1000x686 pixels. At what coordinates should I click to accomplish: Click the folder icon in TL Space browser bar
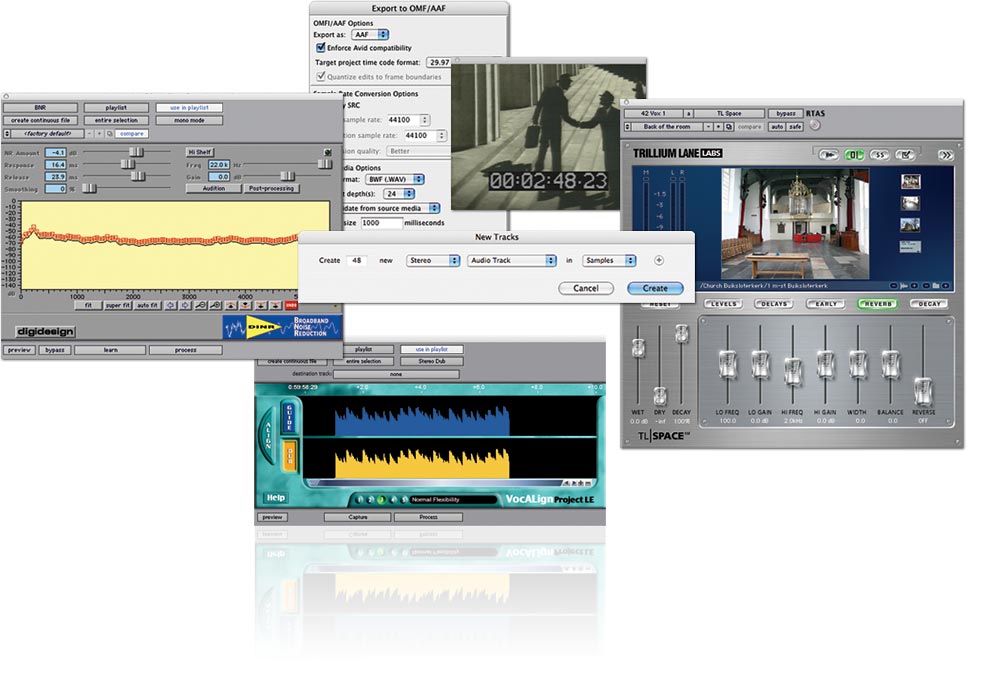pyautogui.click(x=936, y=286)
